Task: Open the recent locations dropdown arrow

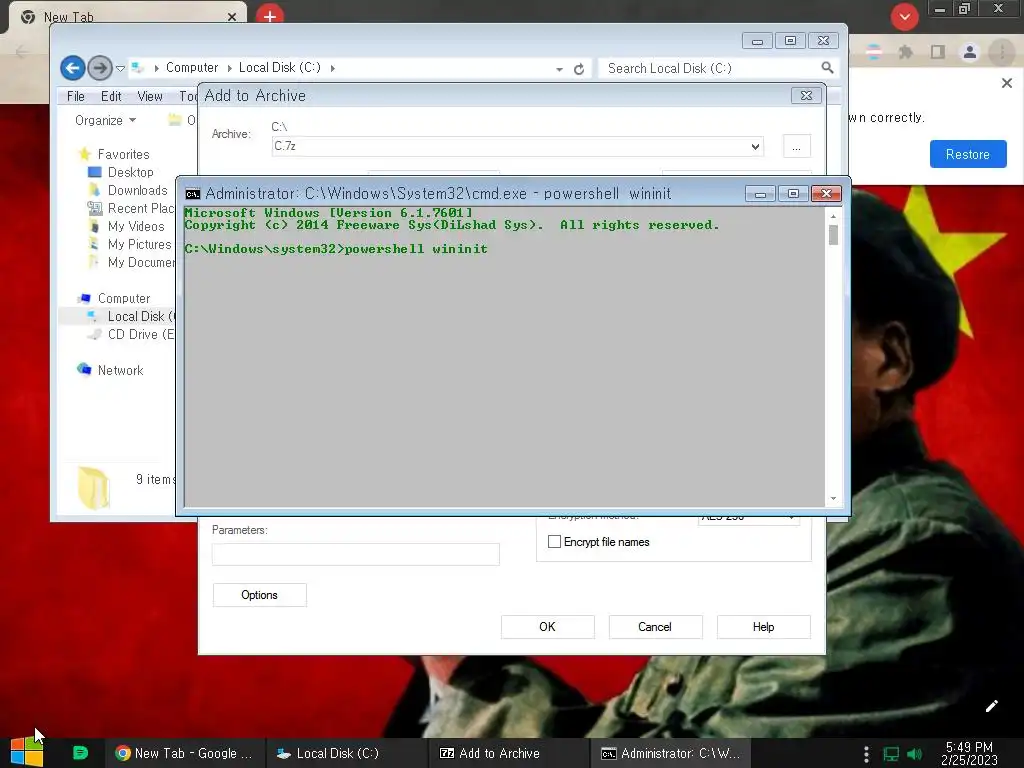Action: 120,68
